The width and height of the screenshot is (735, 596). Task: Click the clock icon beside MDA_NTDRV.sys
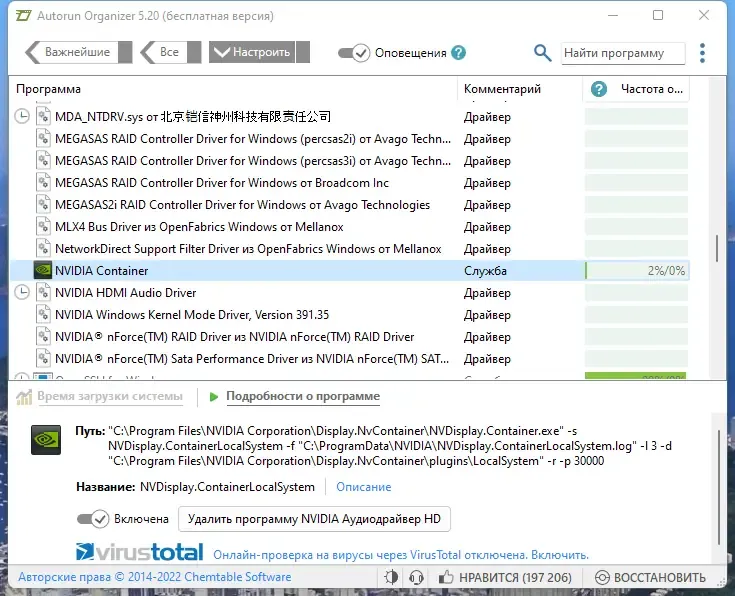point(22,116)
